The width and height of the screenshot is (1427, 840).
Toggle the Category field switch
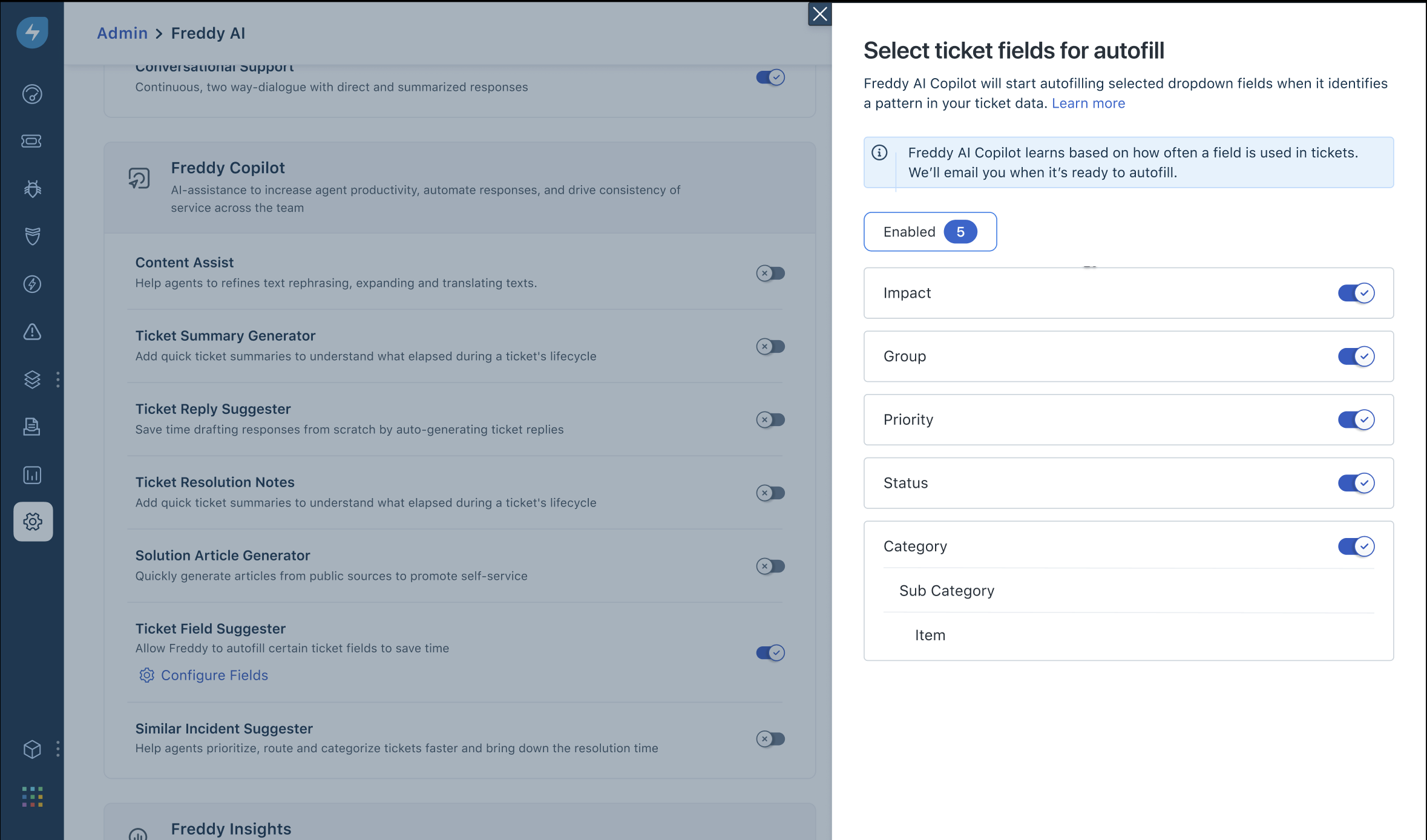pos(1356,546)
